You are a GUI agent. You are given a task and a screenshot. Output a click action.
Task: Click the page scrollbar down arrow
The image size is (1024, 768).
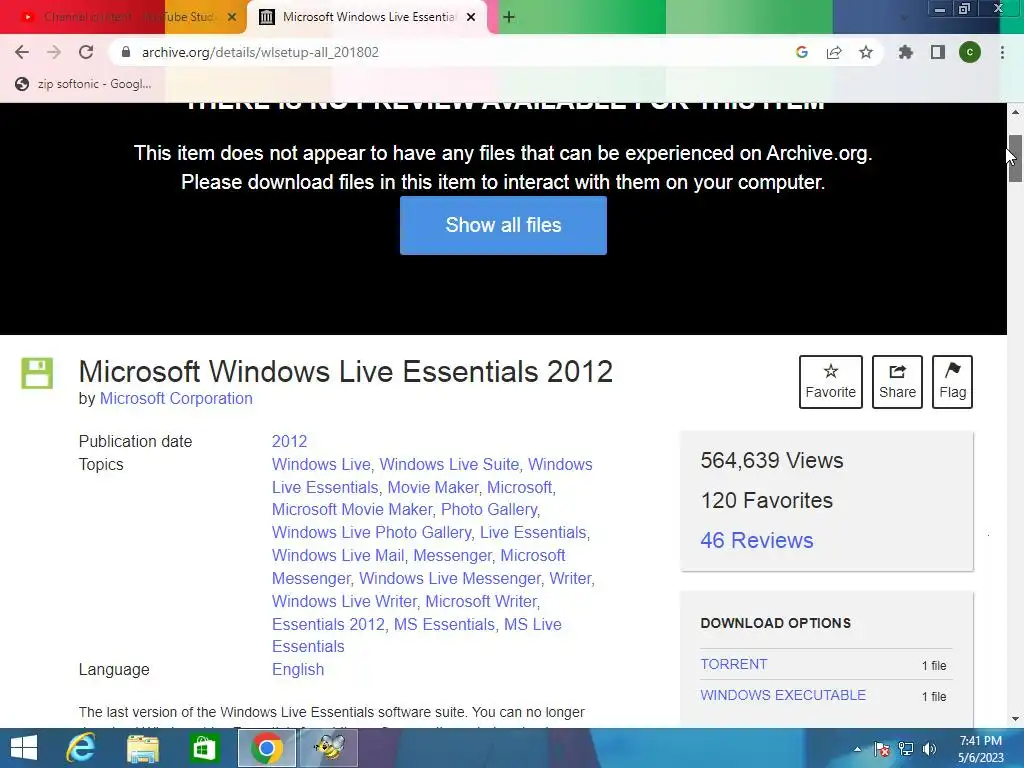[1015, 719]
